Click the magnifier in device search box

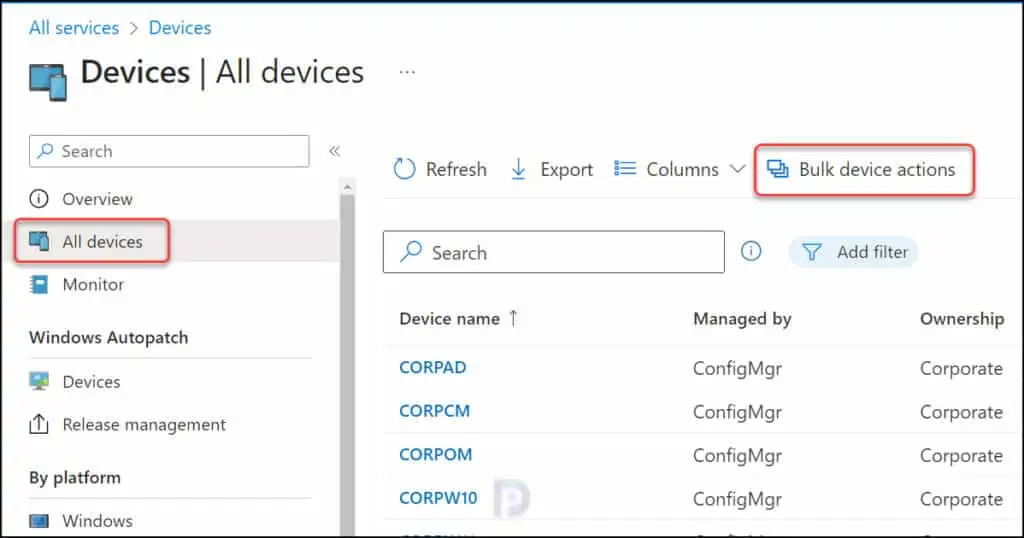[411, 251]
